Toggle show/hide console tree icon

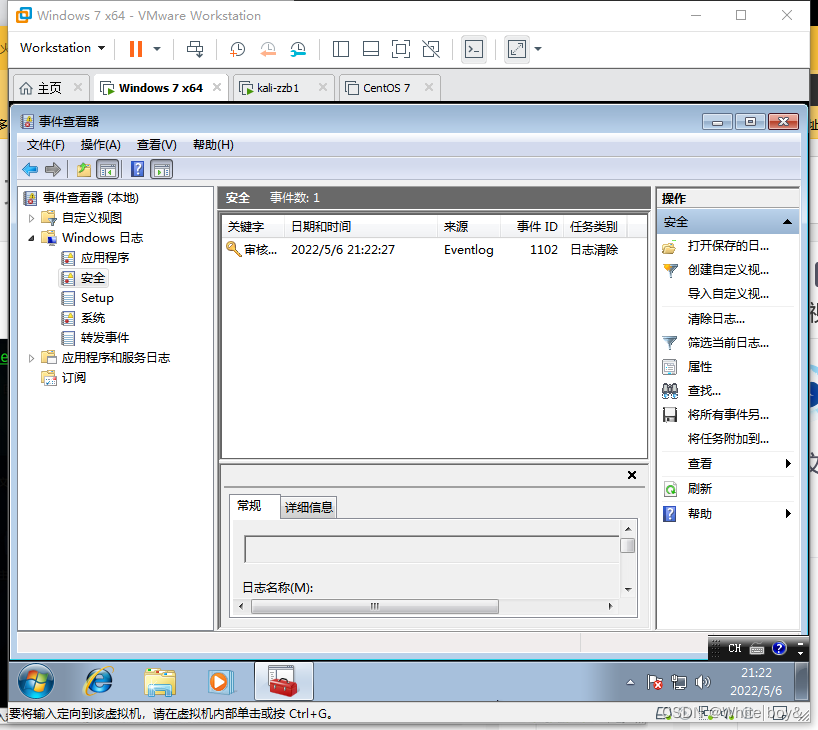[108, 169]
